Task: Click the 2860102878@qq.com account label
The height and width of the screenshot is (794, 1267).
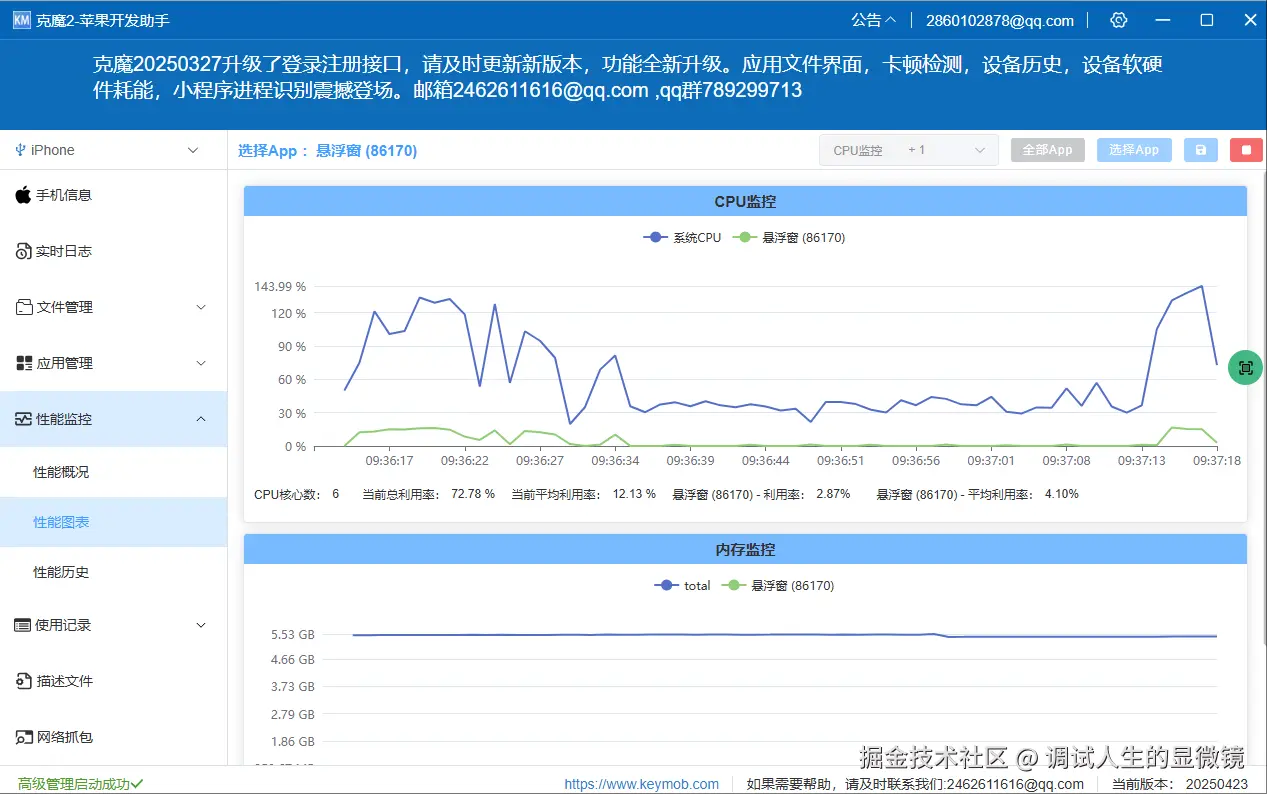Action: point(1000,20)
